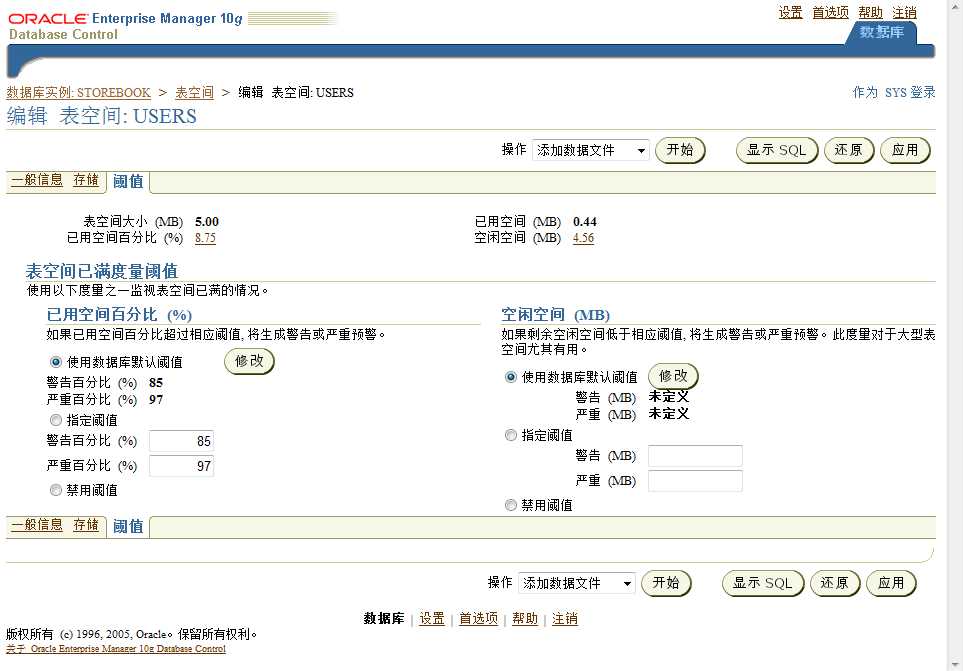
Task: Enable 禁用阈值 in the 空闲空间 section
Action: pos(511,504)
